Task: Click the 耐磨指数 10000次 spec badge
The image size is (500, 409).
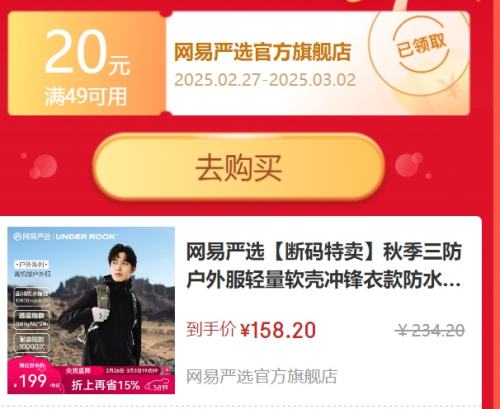Action: pyautogui.click(x=32, y=343)
